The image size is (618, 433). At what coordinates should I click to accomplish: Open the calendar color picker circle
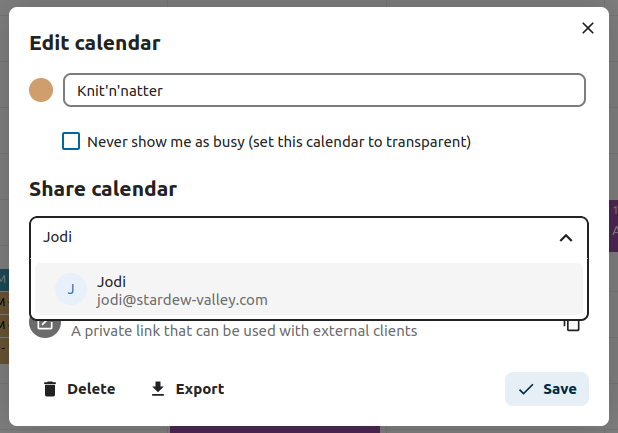click(x=41, y=90)
